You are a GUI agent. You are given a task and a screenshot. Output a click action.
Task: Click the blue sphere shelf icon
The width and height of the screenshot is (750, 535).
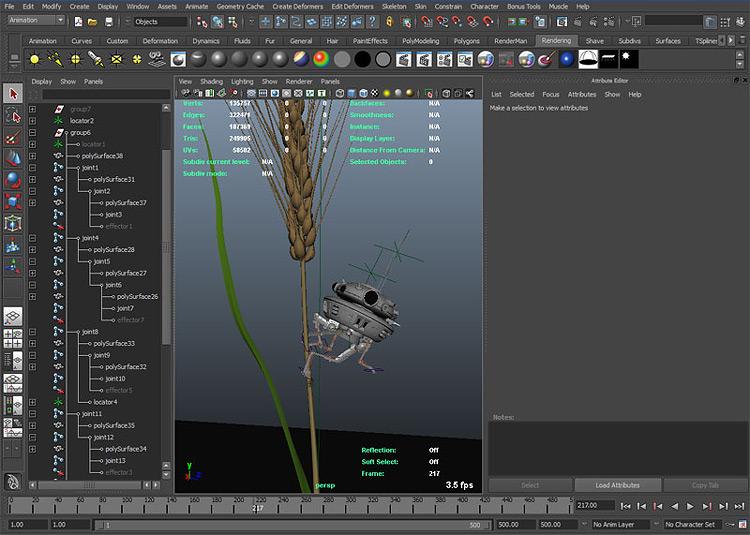click(567, 59)
